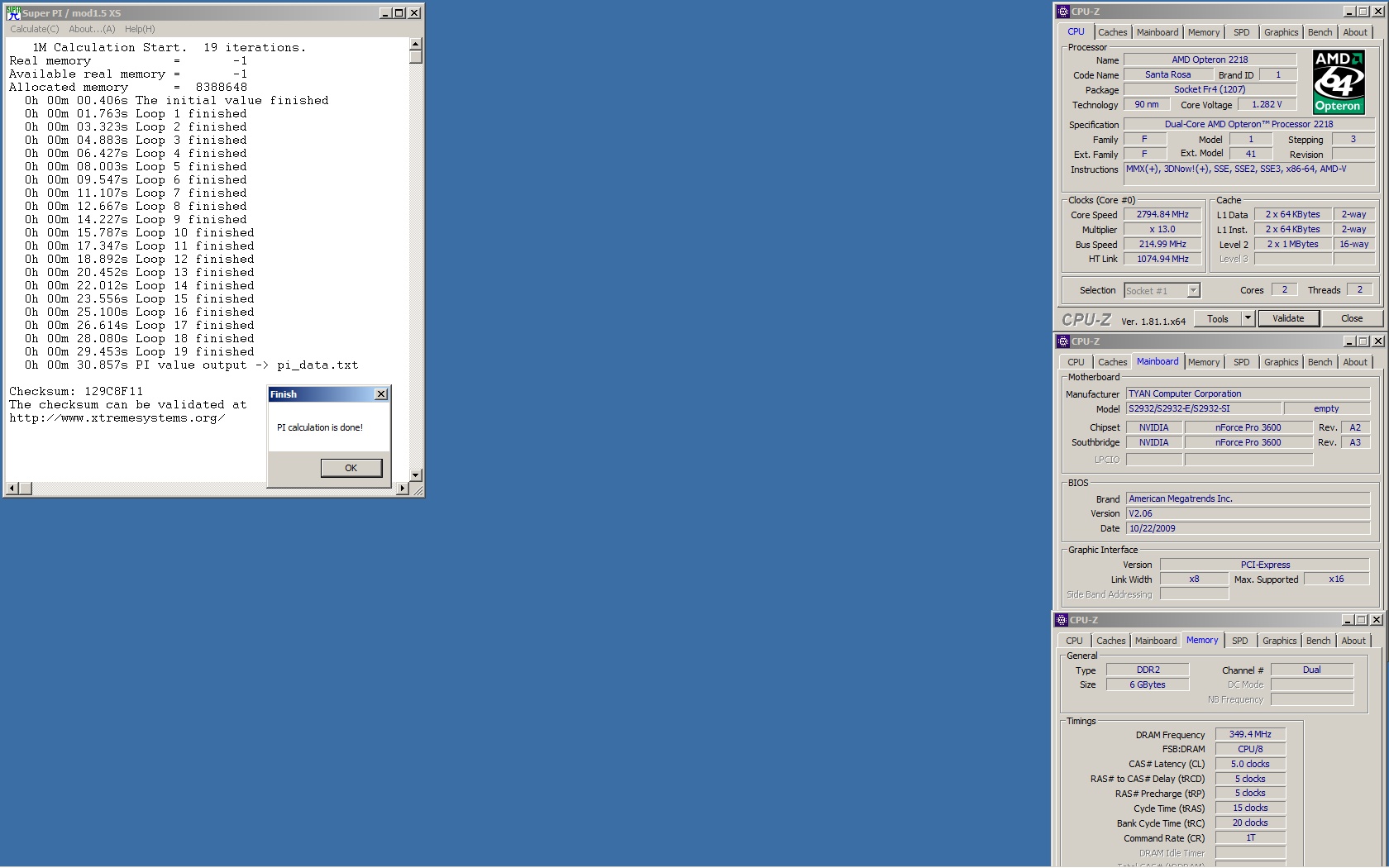Close the Finish dialog with X
The height and width of the screenshot is (868, 1389).
point(381,394)
